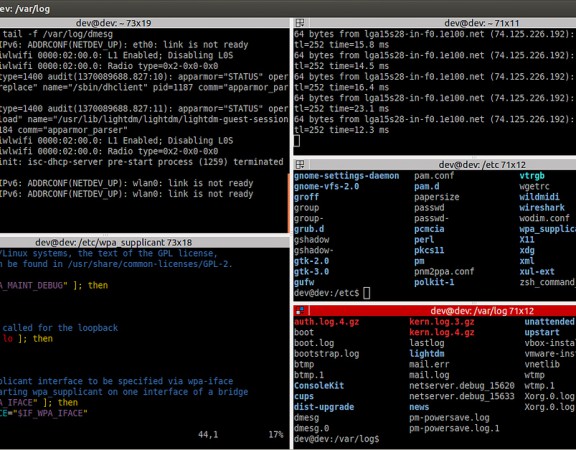The height and width of the screenshot is (450, 576).
Task: Open the group menu icon of the red /var/log terminal
Action: pyautogui.click(x=300, y=311)
